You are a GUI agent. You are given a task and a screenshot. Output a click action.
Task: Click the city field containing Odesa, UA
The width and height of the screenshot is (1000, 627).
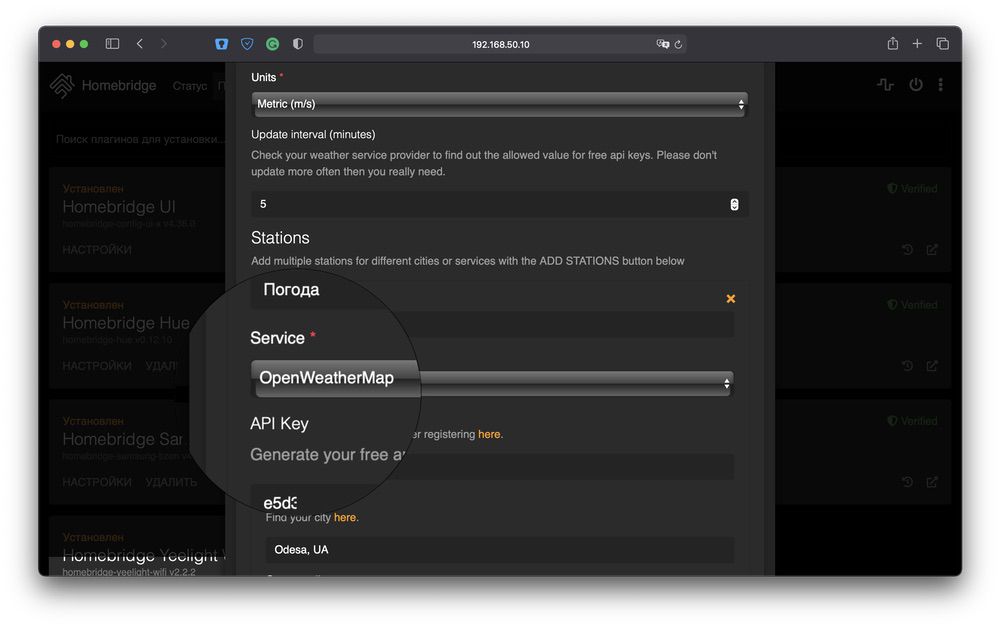point(500,550)
